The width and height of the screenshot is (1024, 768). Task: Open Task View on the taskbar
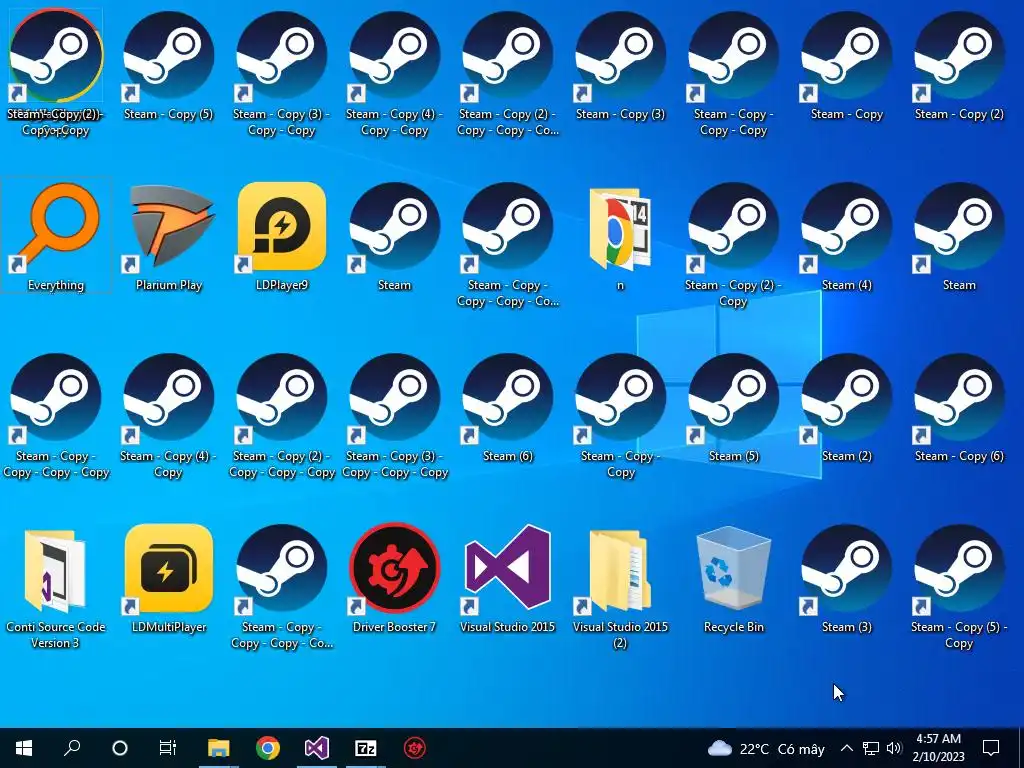168,748
